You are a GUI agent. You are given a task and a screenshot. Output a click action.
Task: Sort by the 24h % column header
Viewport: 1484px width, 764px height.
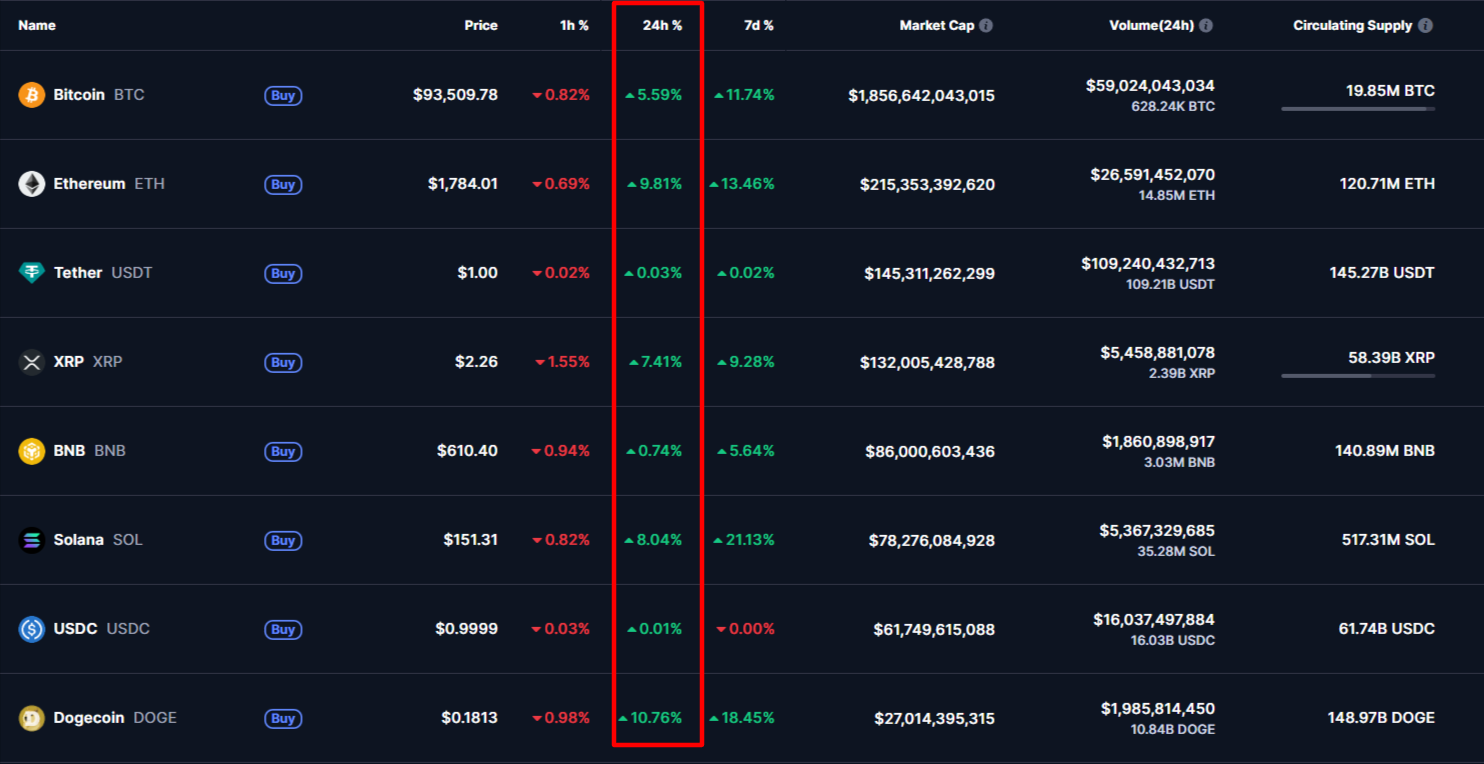[662, 26]
